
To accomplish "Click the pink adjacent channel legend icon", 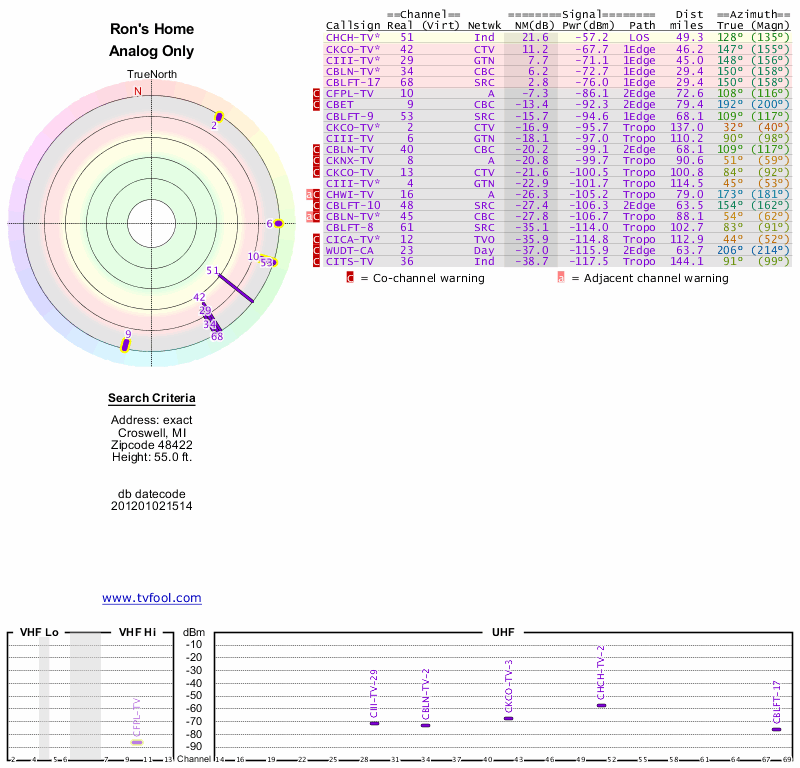I will tap(561, 278).
